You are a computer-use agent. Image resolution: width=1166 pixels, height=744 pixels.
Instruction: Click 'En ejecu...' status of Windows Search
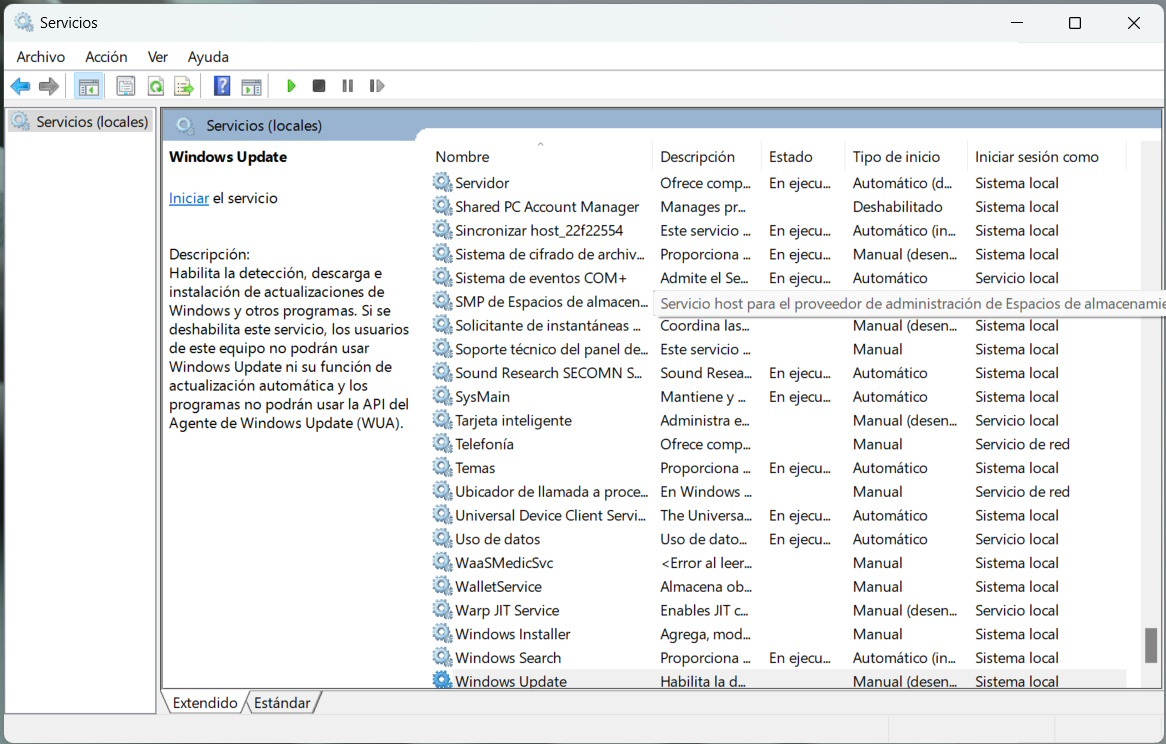[x=799, y=658]
